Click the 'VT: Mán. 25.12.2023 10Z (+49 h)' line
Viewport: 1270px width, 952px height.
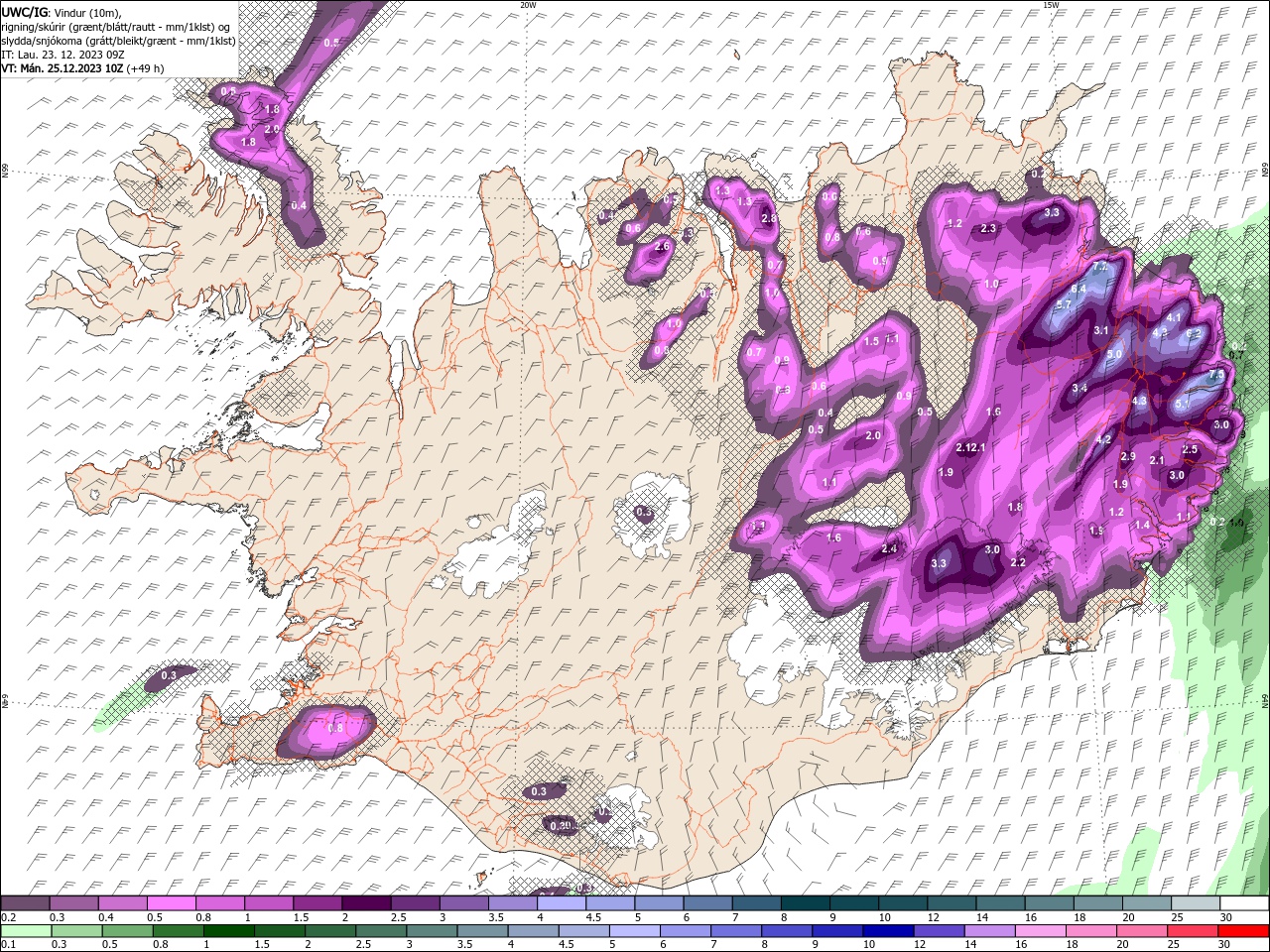click(x=83, y=68)
